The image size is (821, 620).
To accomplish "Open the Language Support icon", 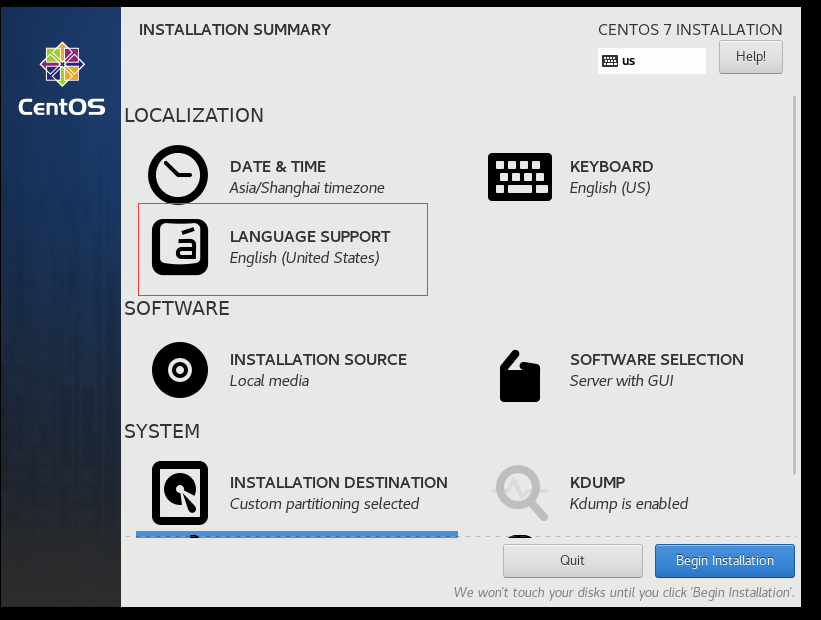I will (180, 247).
